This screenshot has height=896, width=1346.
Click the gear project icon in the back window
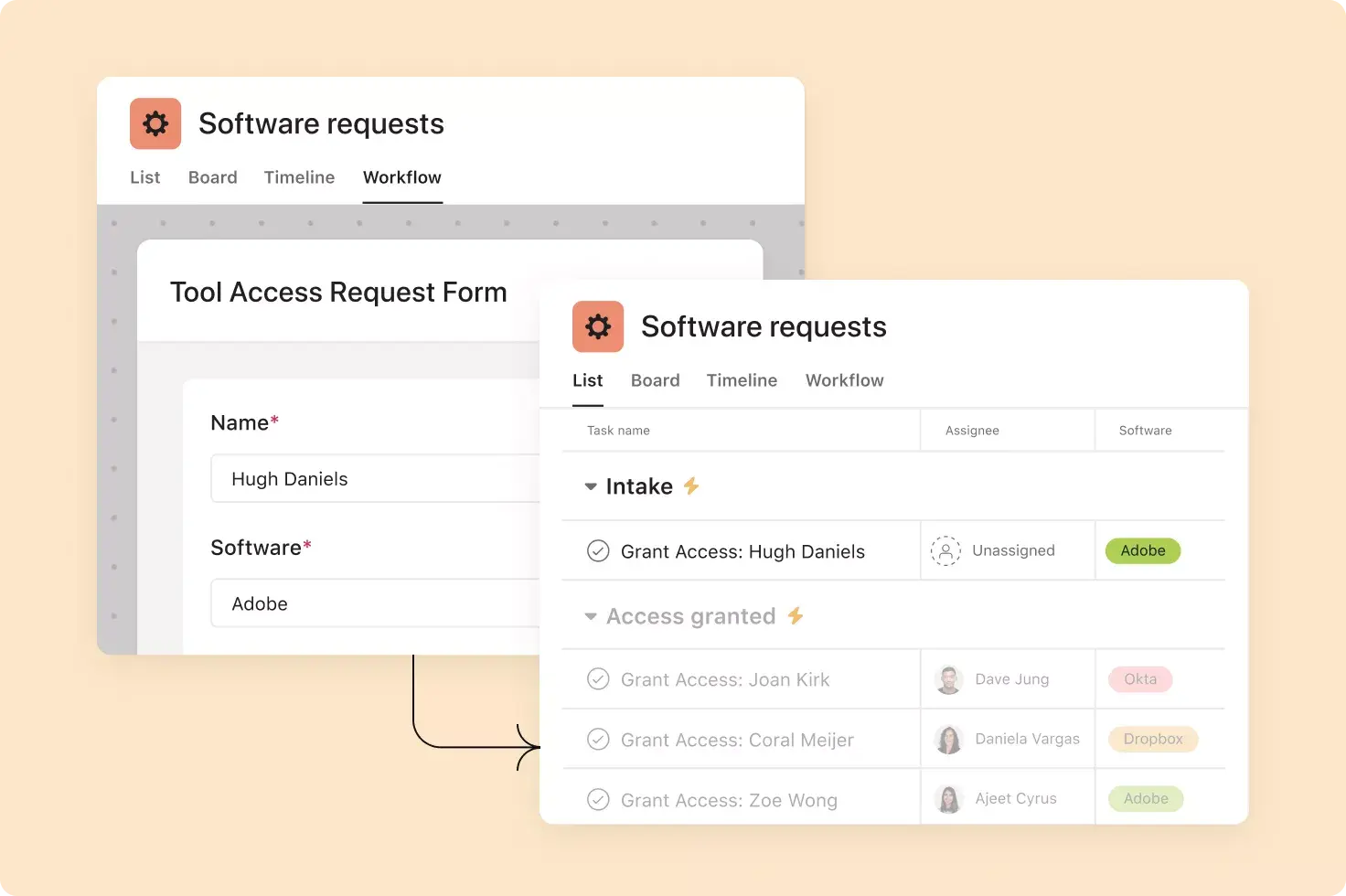[x=155, y=123]
